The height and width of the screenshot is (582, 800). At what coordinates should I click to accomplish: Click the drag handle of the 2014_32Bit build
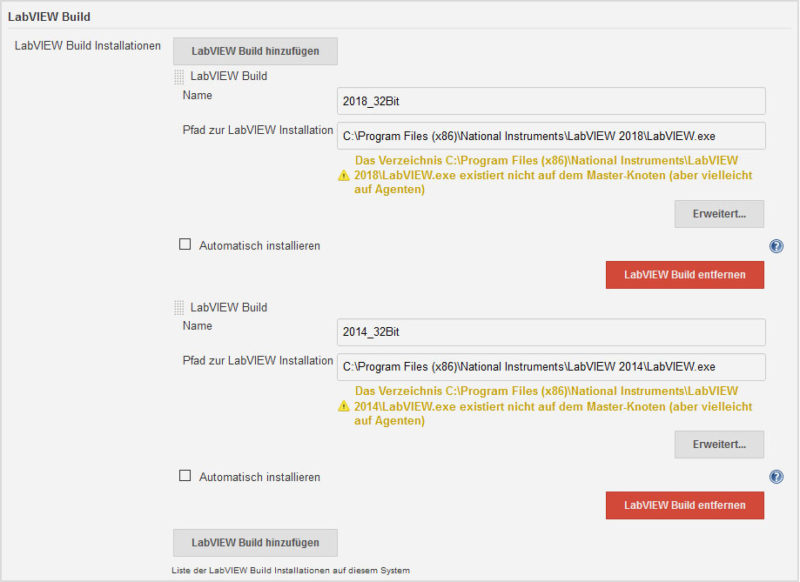[x=179, y=308]
